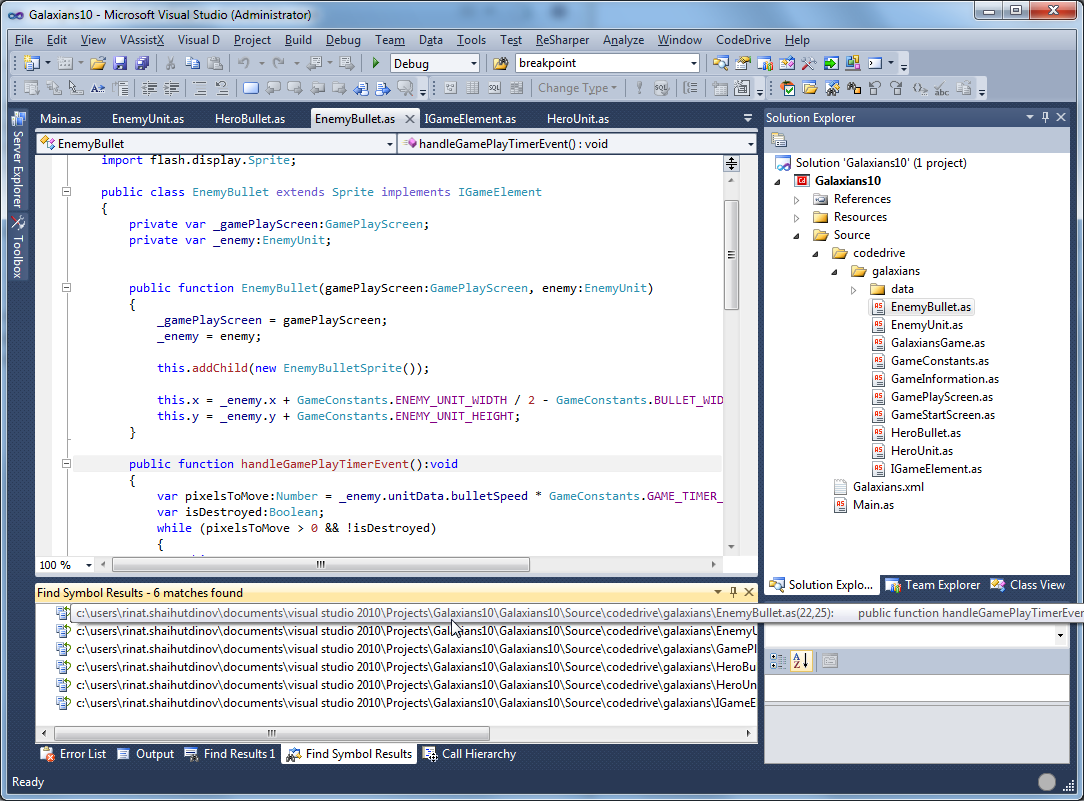Open the breakpoint find combo box dropdown
Screen dimensions: 1084x801
point(693,64)
